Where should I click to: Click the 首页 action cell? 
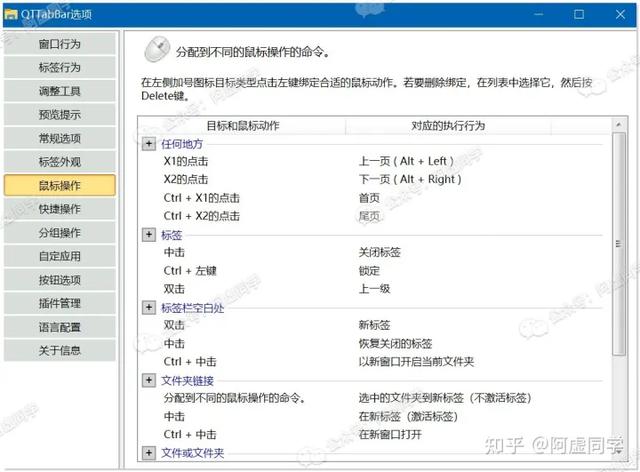(x=369, y=198)
